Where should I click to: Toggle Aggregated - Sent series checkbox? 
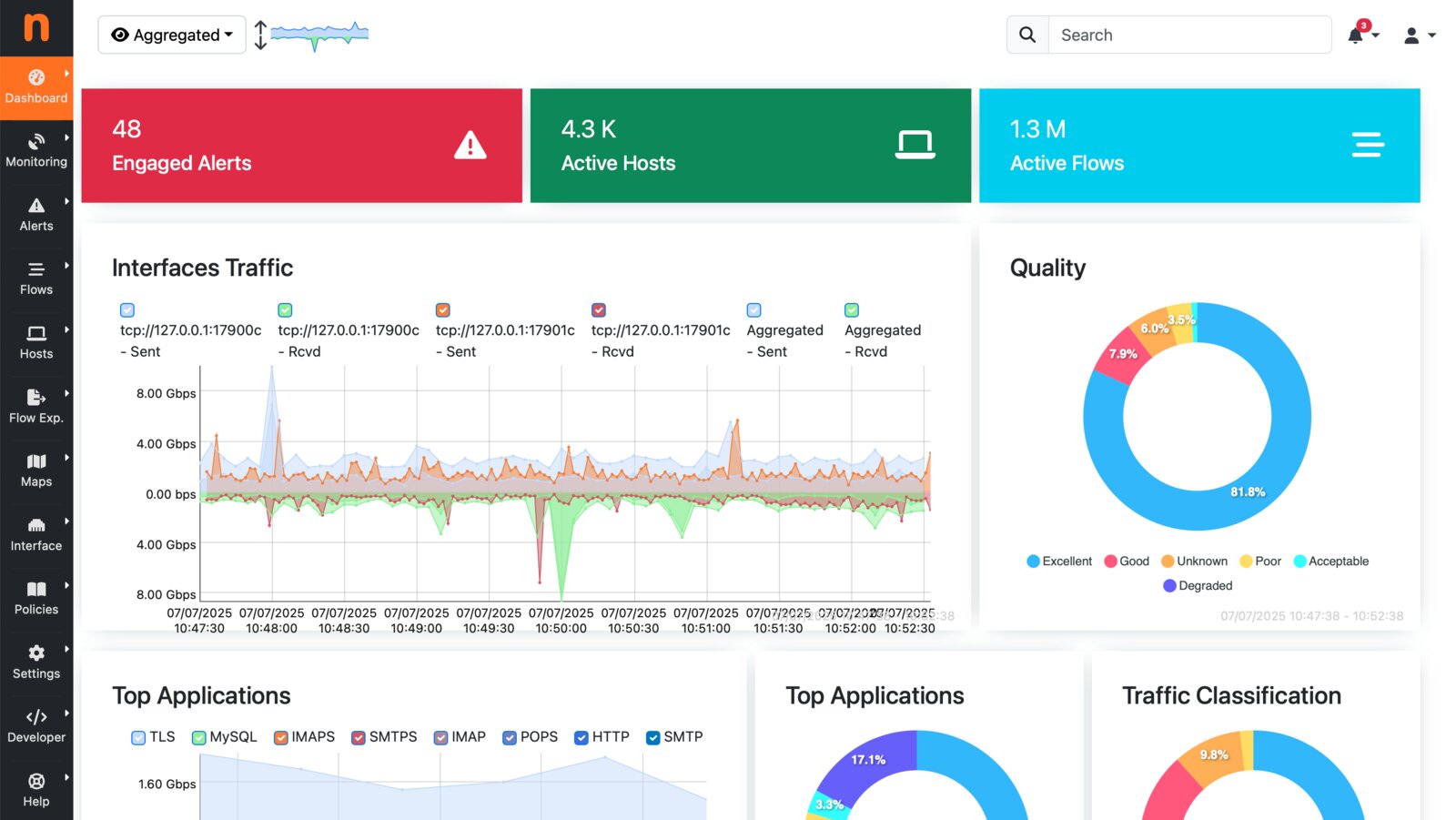tap(754, 310)
